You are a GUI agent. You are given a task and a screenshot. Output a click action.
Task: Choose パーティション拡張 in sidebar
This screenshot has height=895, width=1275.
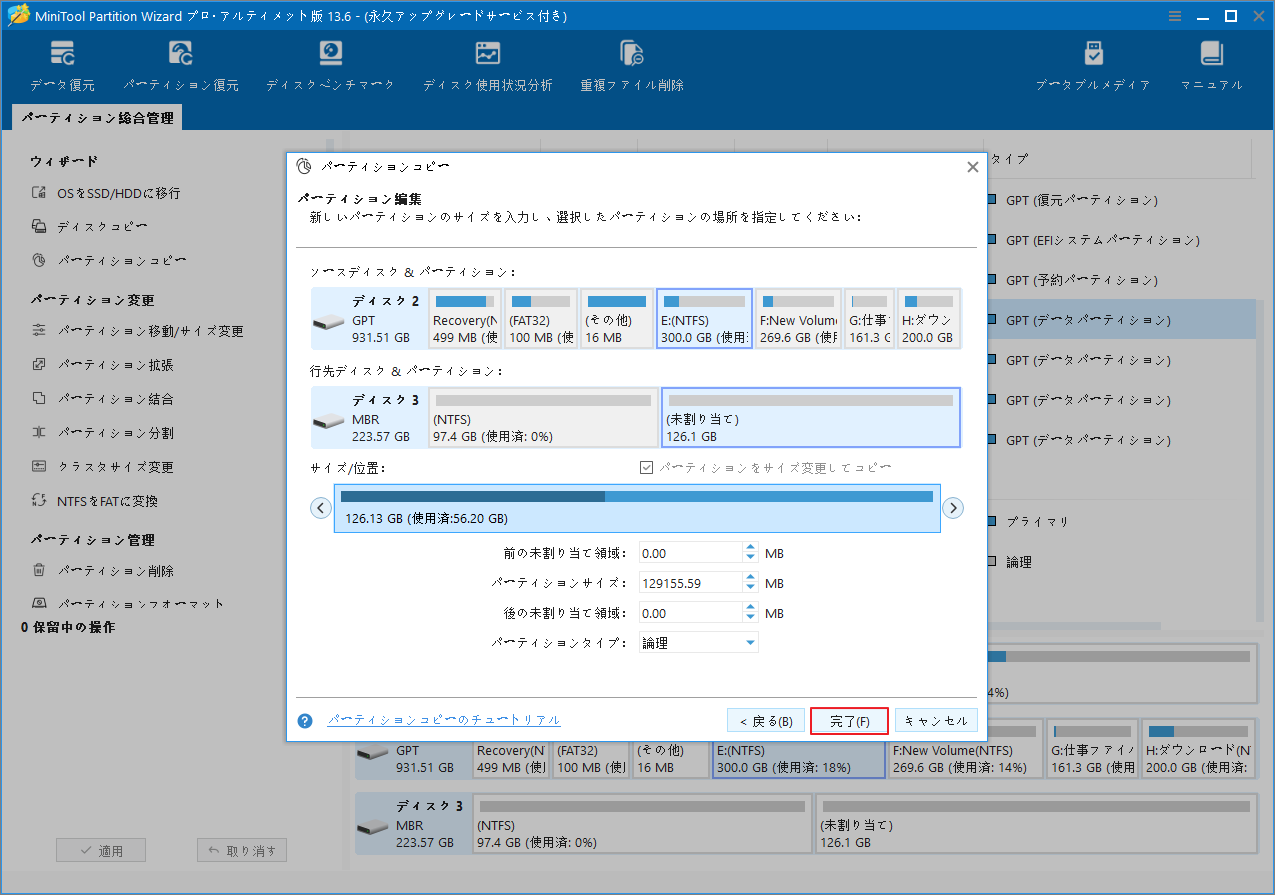[x=103, y=365]
